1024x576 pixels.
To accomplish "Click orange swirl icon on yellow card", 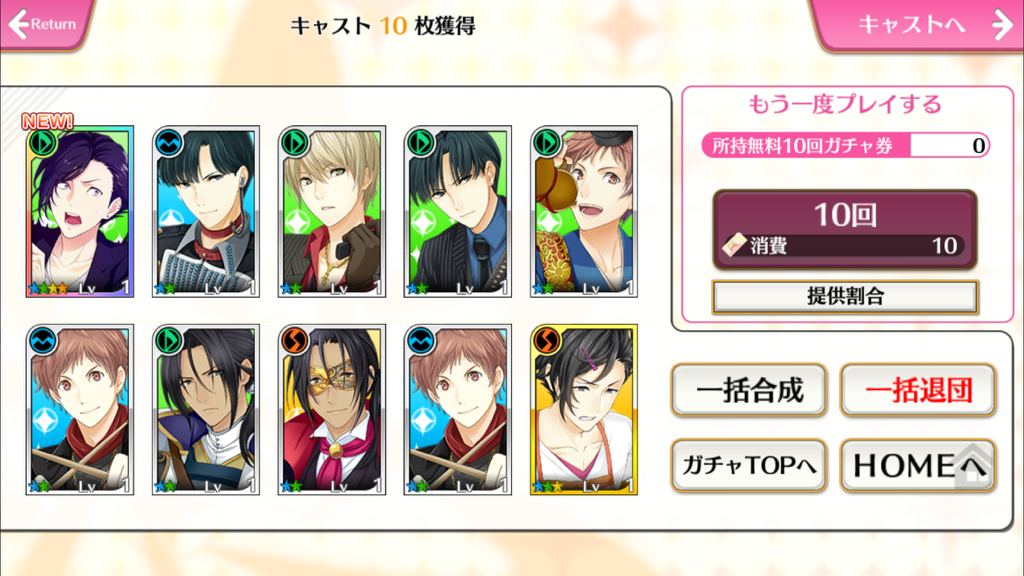I will [x=547, y=341].
